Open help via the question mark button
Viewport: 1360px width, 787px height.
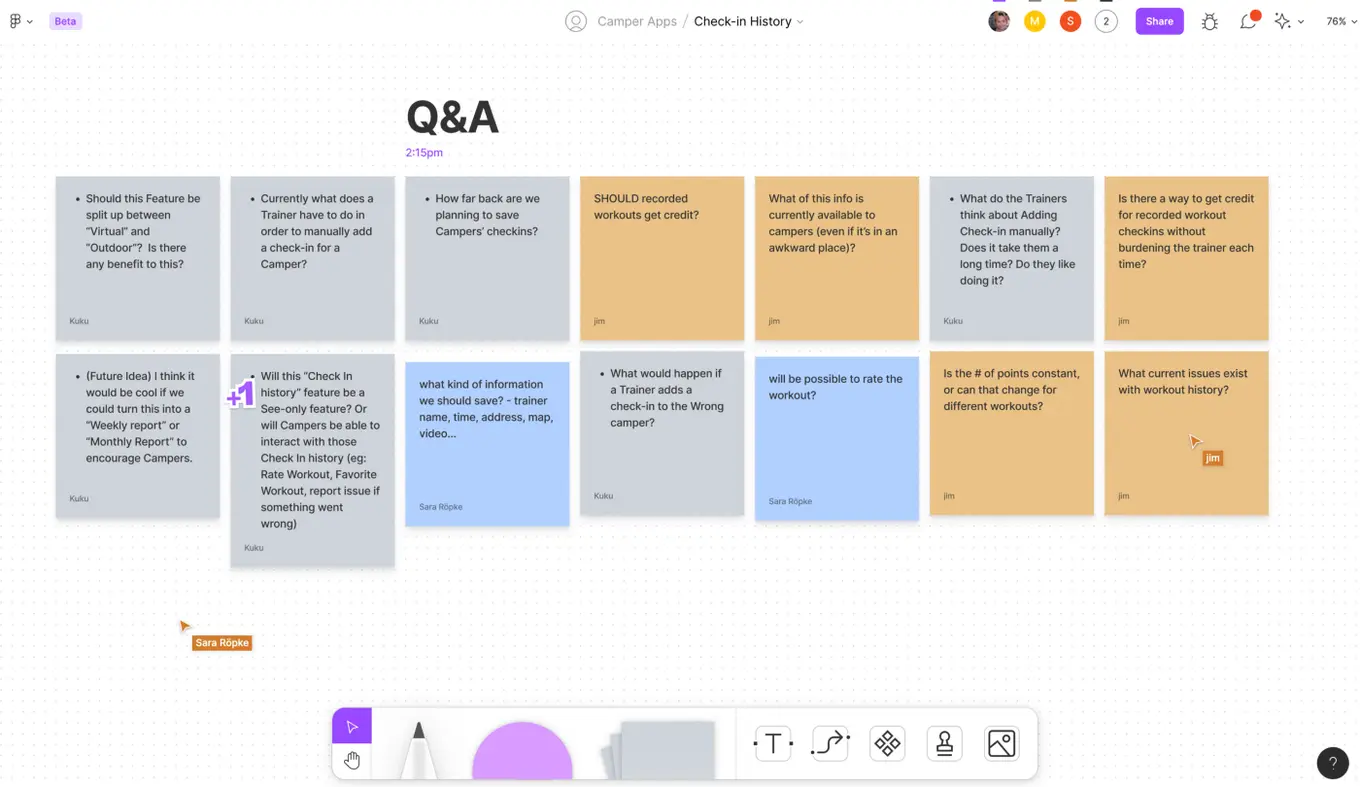[1333, 763]
